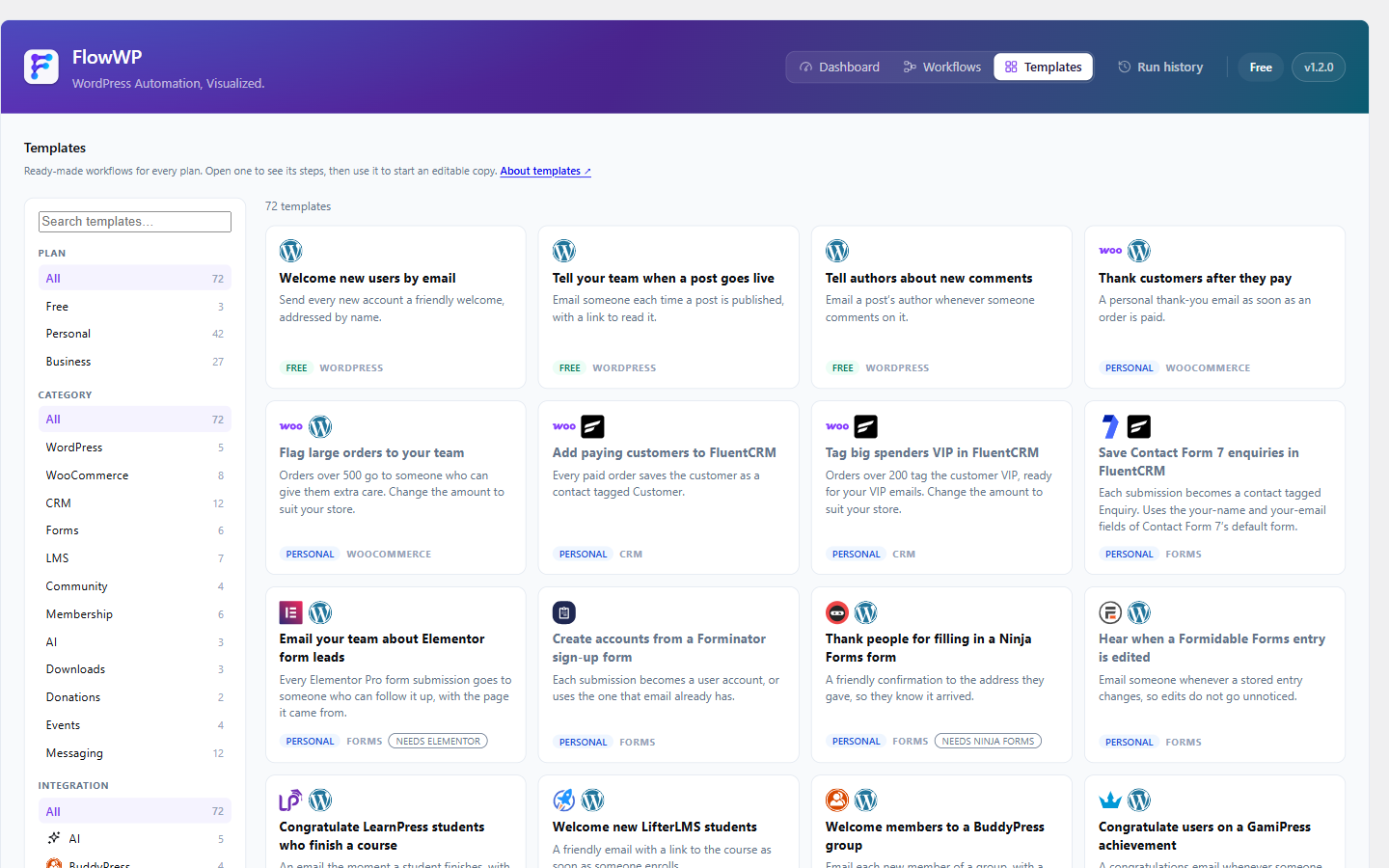Click Ninja Forms icon on Thank people card
Image resolution: width=1389 pixels, height=868 pixels.
pyautogui.click(x=837, y=612)
